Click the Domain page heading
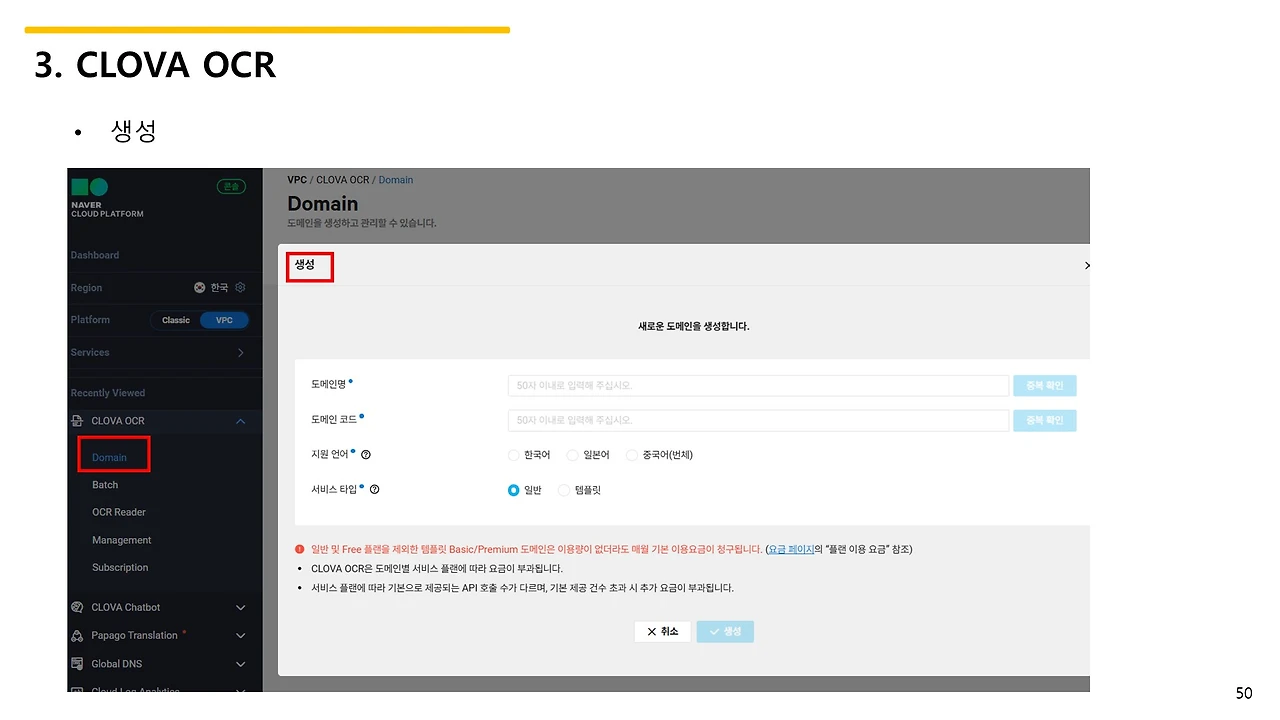 (323, 203)
